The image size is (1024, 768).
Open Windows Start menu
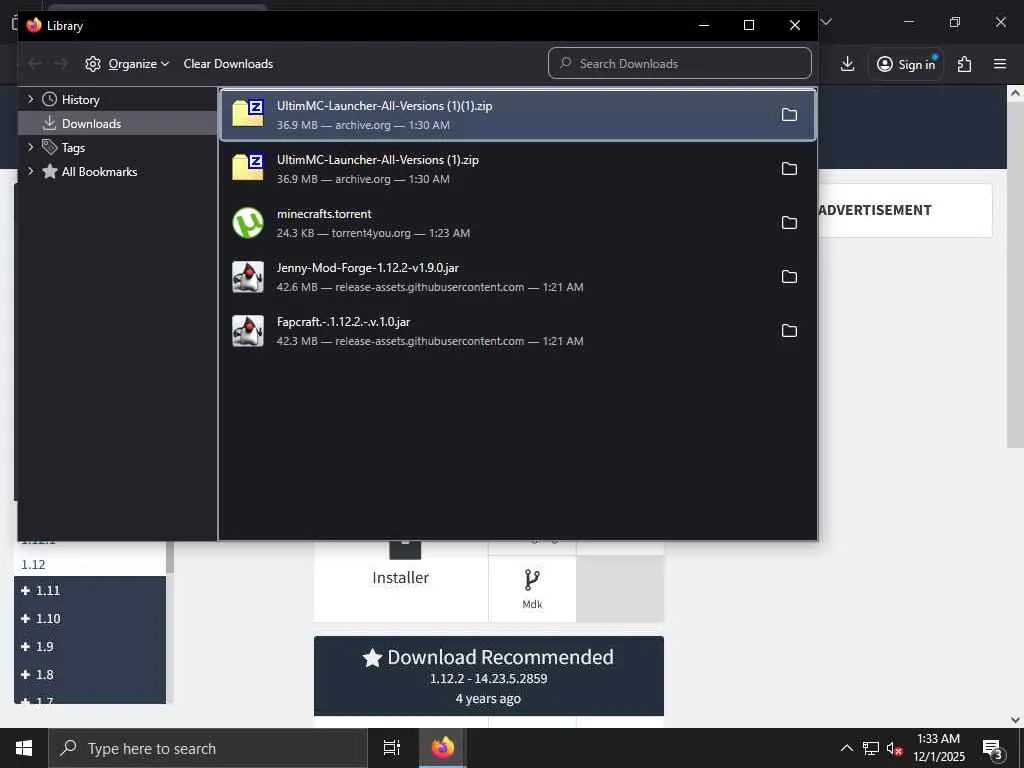[24, 748]
